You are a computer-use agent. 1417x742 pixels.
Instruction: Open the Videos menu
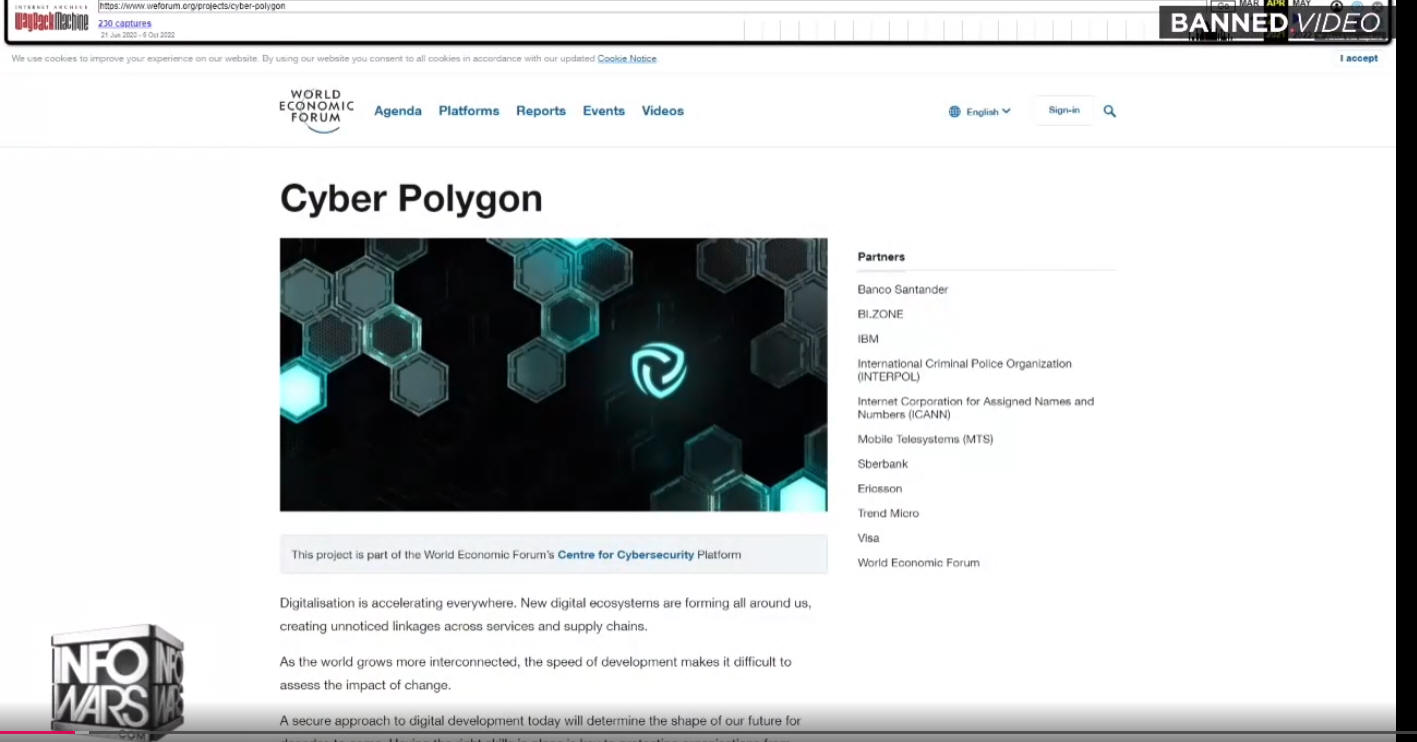click(663, 111)
